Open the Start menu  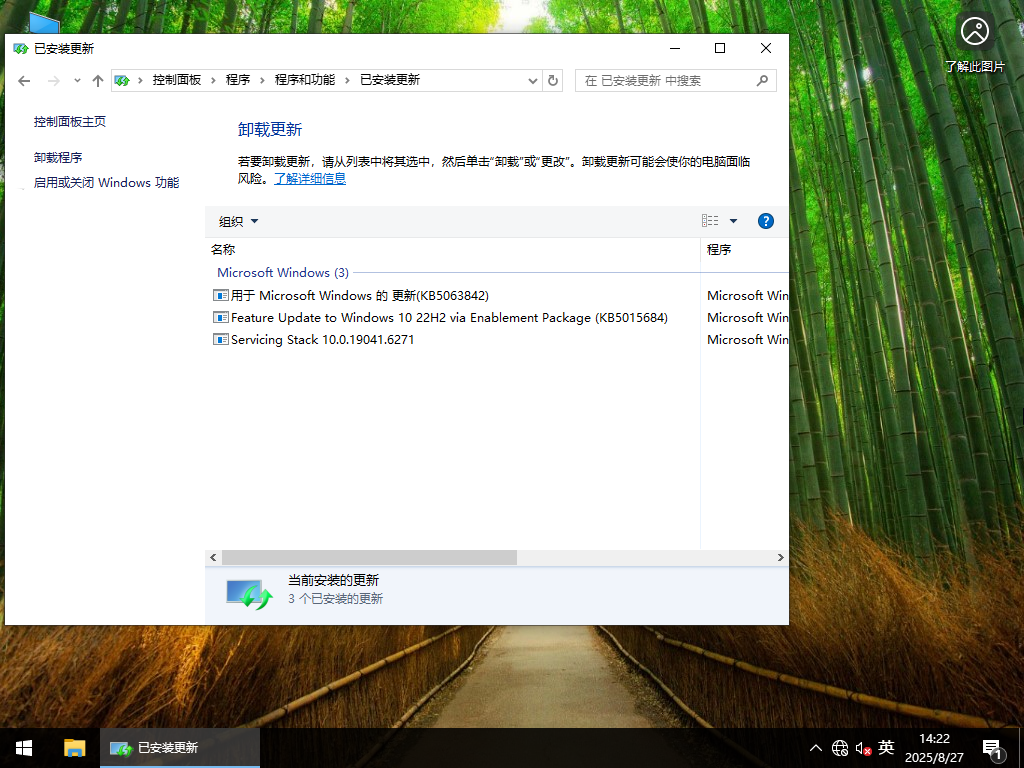pyautogui.click(x=22, y=747)
